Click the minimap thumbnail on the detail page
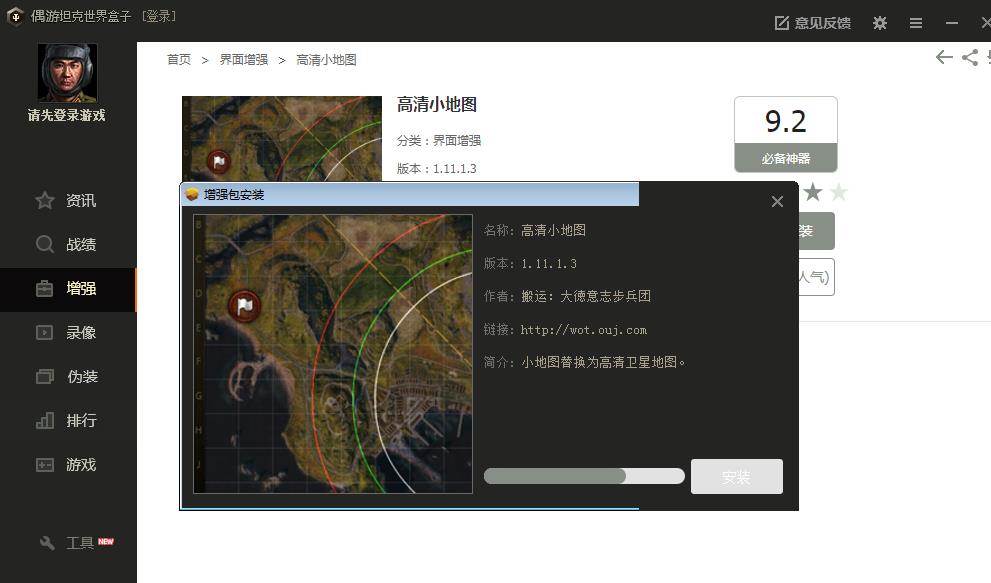The height and width of the screenshot is (583, 991). (x=282, y=138)
